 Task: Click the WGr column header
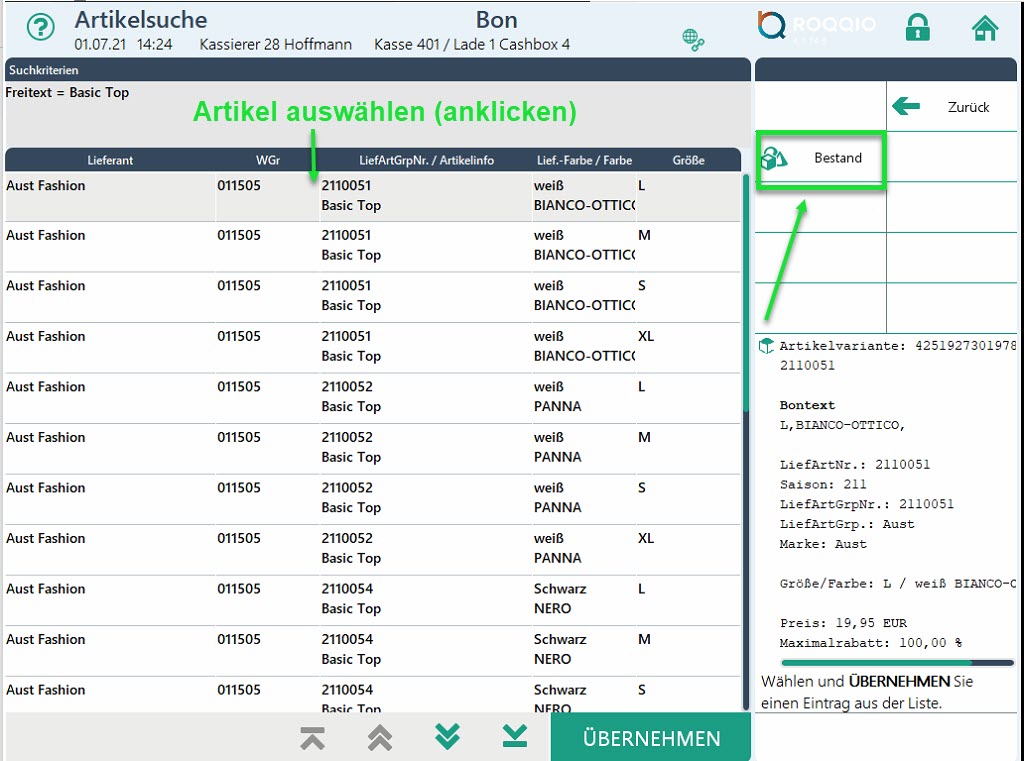267,160
